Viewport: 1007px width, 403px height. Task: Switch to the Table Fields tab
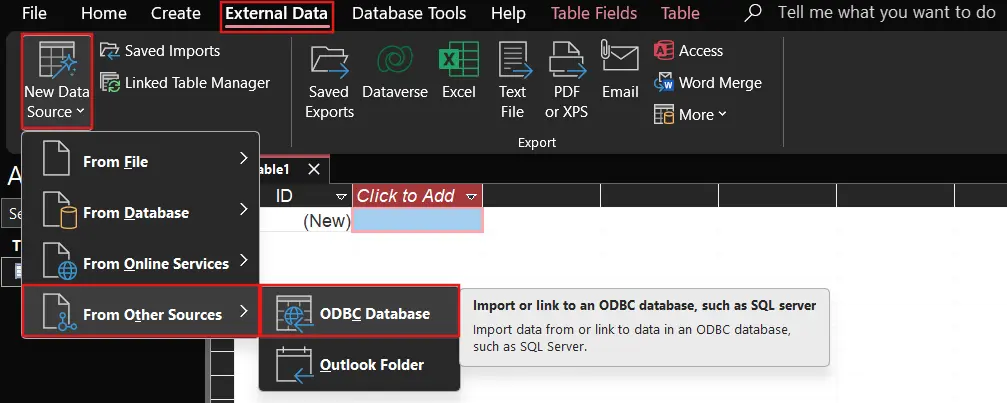[x=594, y=13]
